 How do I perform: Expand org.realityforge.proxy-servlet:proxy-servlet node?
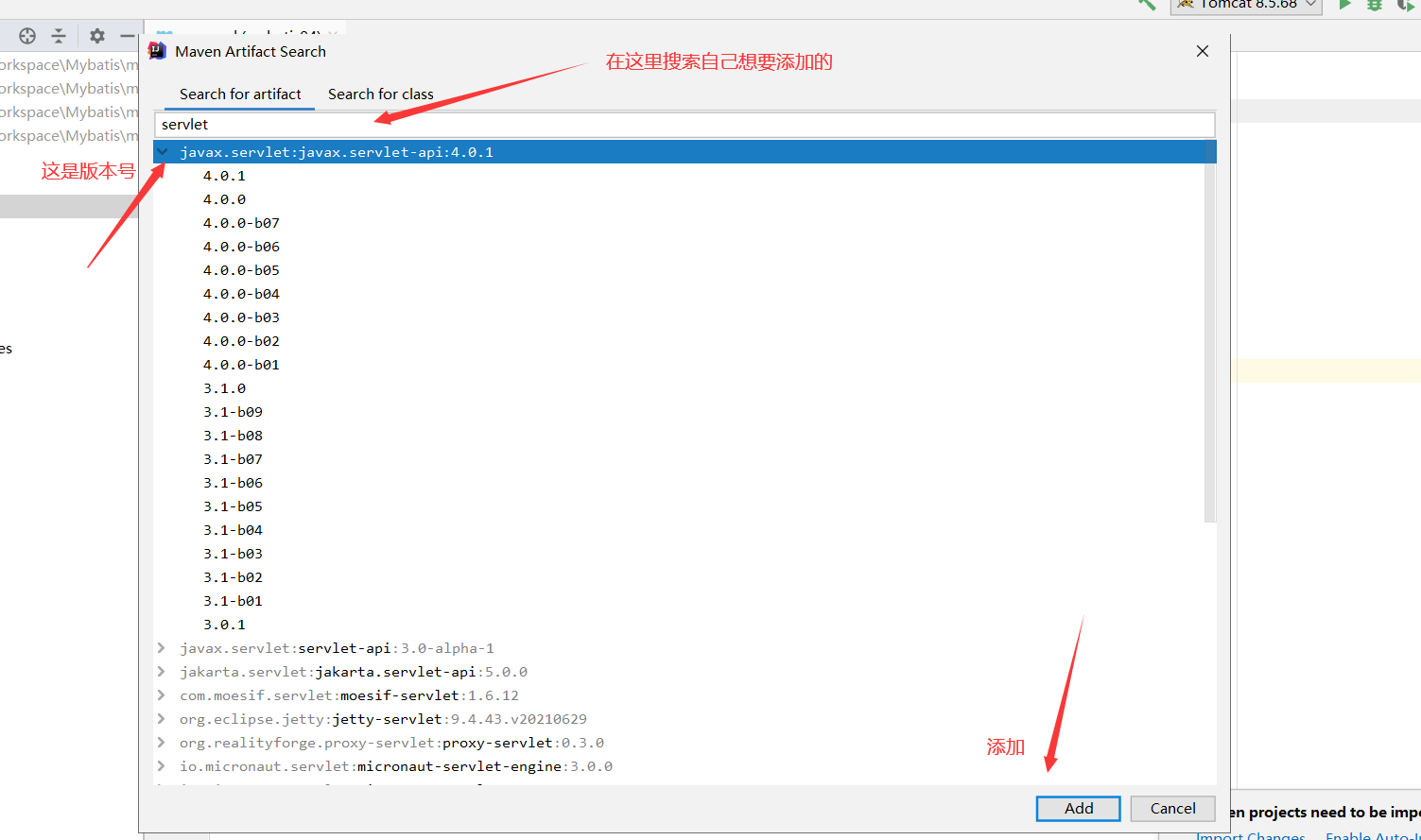coord(162,743)
